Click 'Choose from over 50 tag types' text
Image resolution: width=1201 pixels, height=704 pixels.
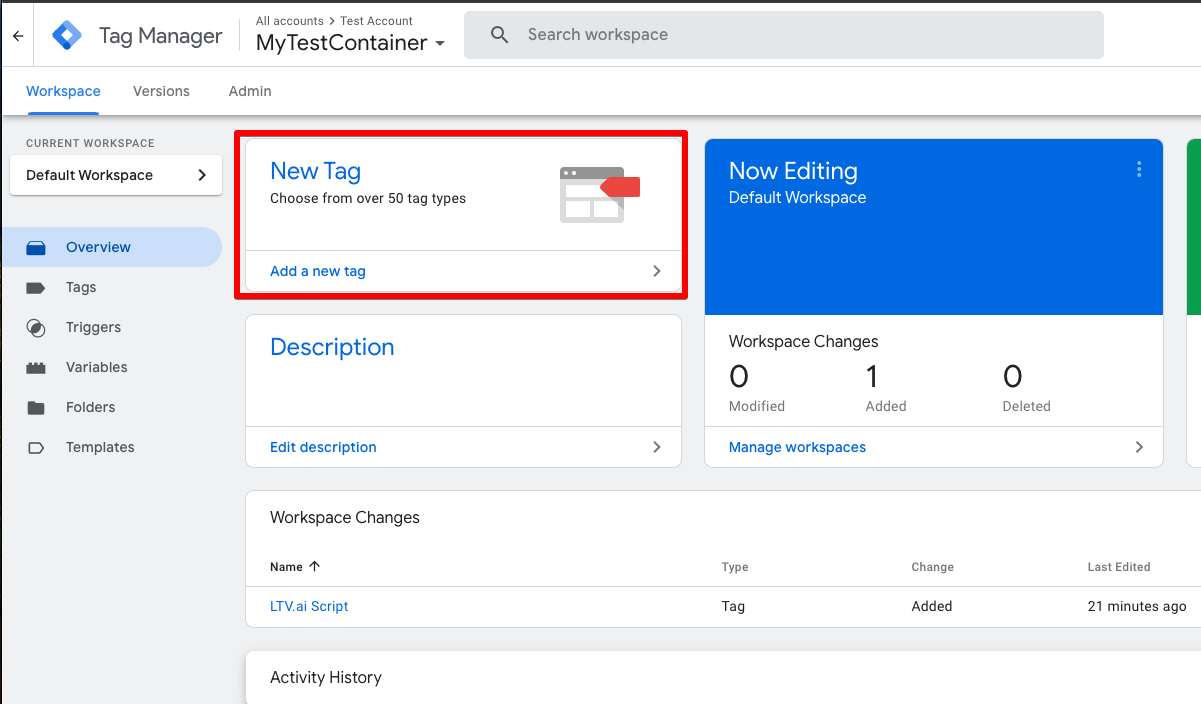368,198
